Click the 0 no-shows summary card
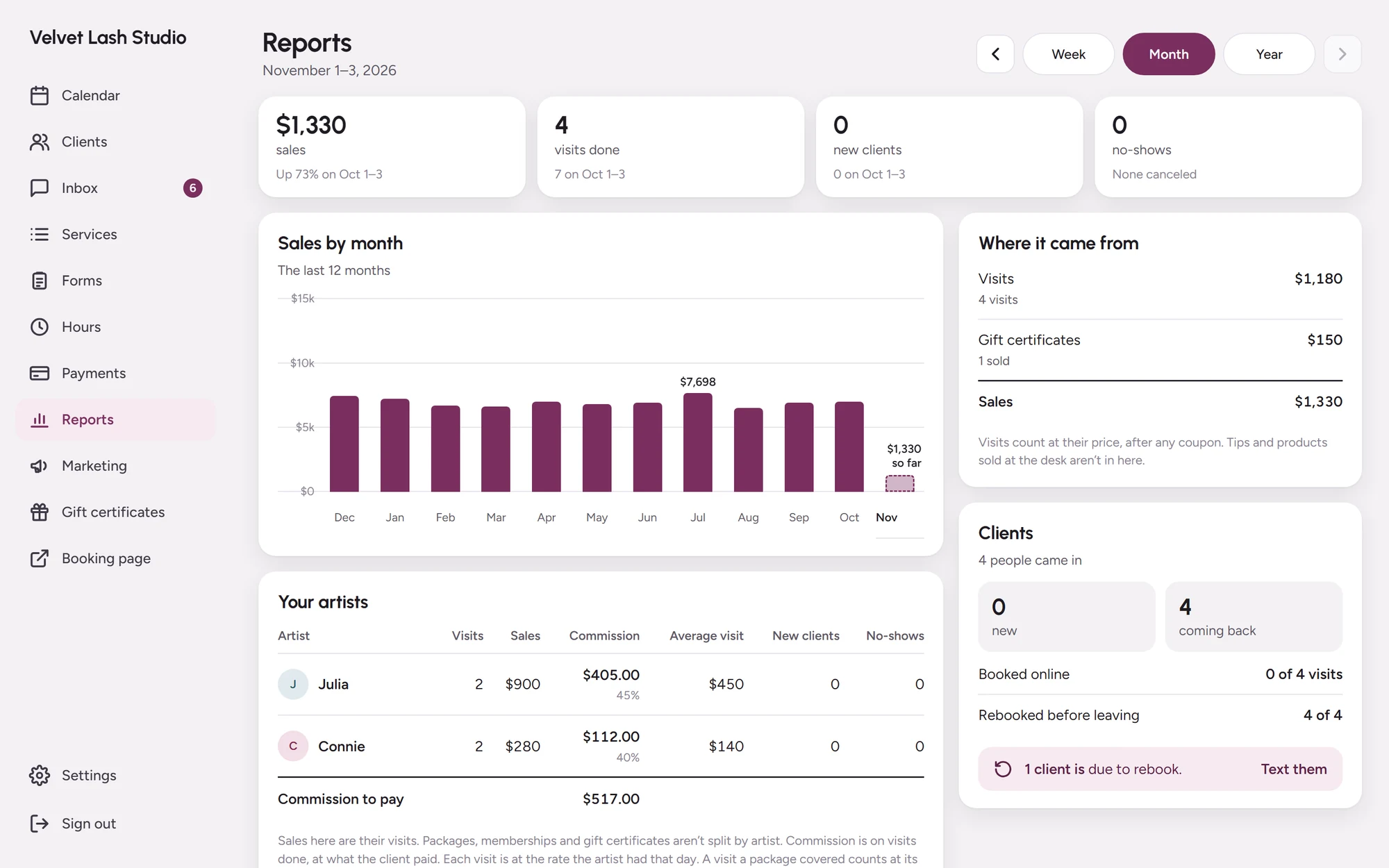Viewport: 1389px width, 868px height. 1228,147
